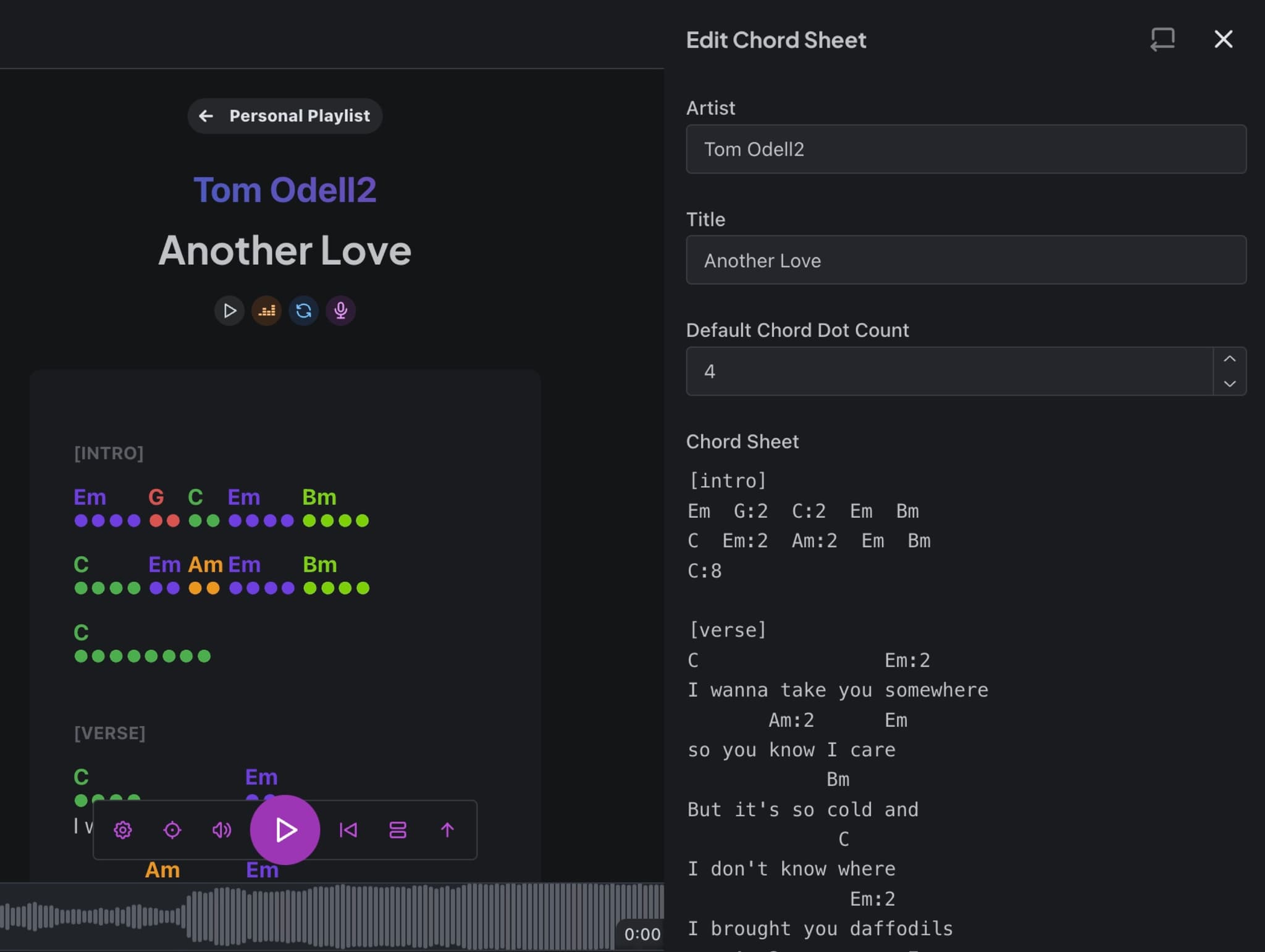
Task: Click the small play icon under song title
Action: click(229, 310)
